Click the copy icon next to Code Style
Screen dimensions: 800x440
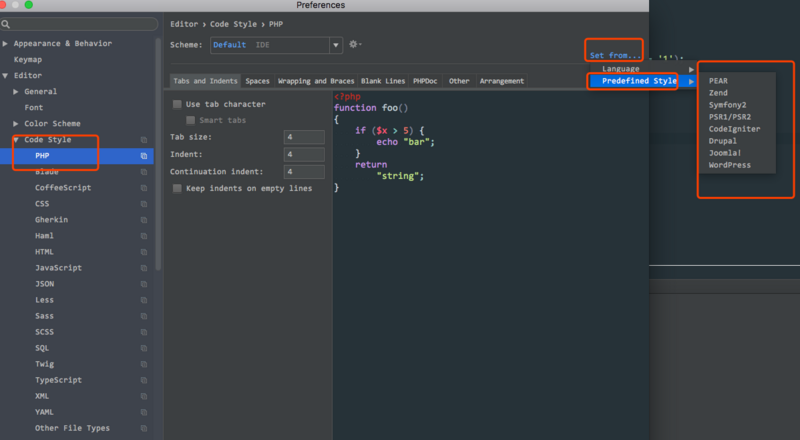point(144,140)
